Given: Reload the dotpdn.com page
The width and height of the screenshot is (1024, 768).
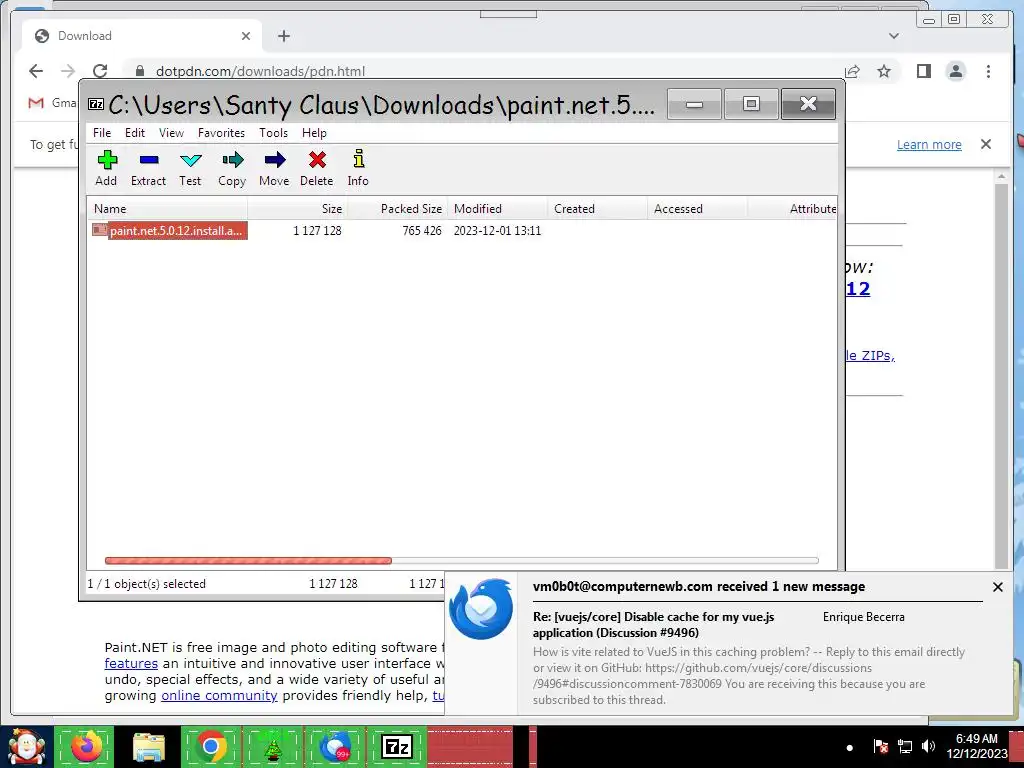Looking at the screenshot, I should pyautogui.click(x=100, y=71).
